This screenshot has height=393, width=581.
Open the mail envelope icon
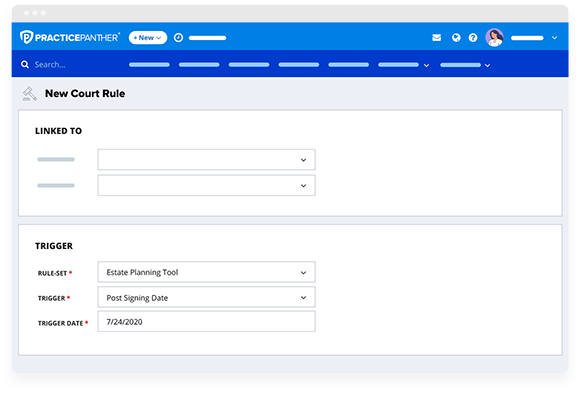coord(436,38)
